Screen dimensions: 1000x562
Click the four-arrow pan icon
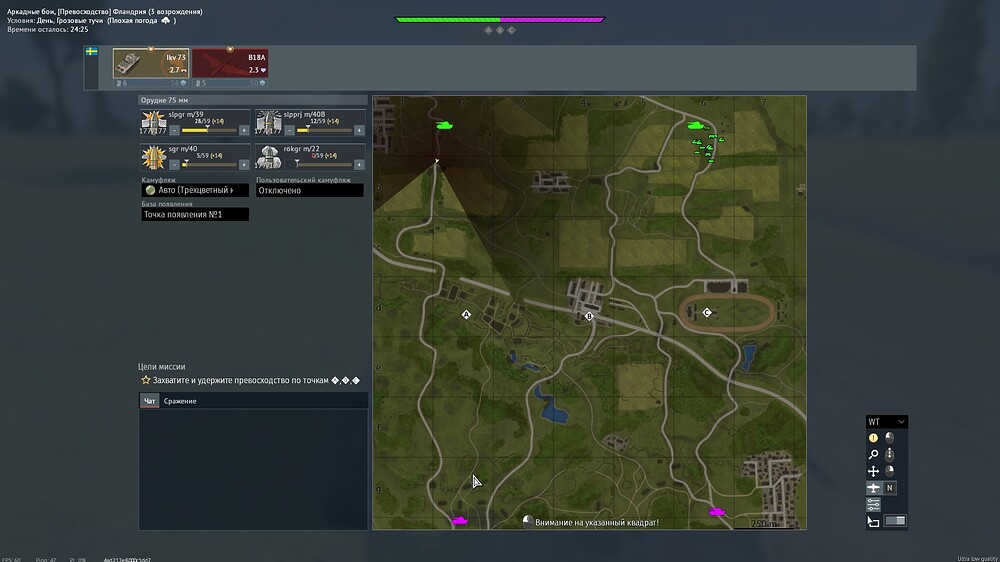click(873, 471)
